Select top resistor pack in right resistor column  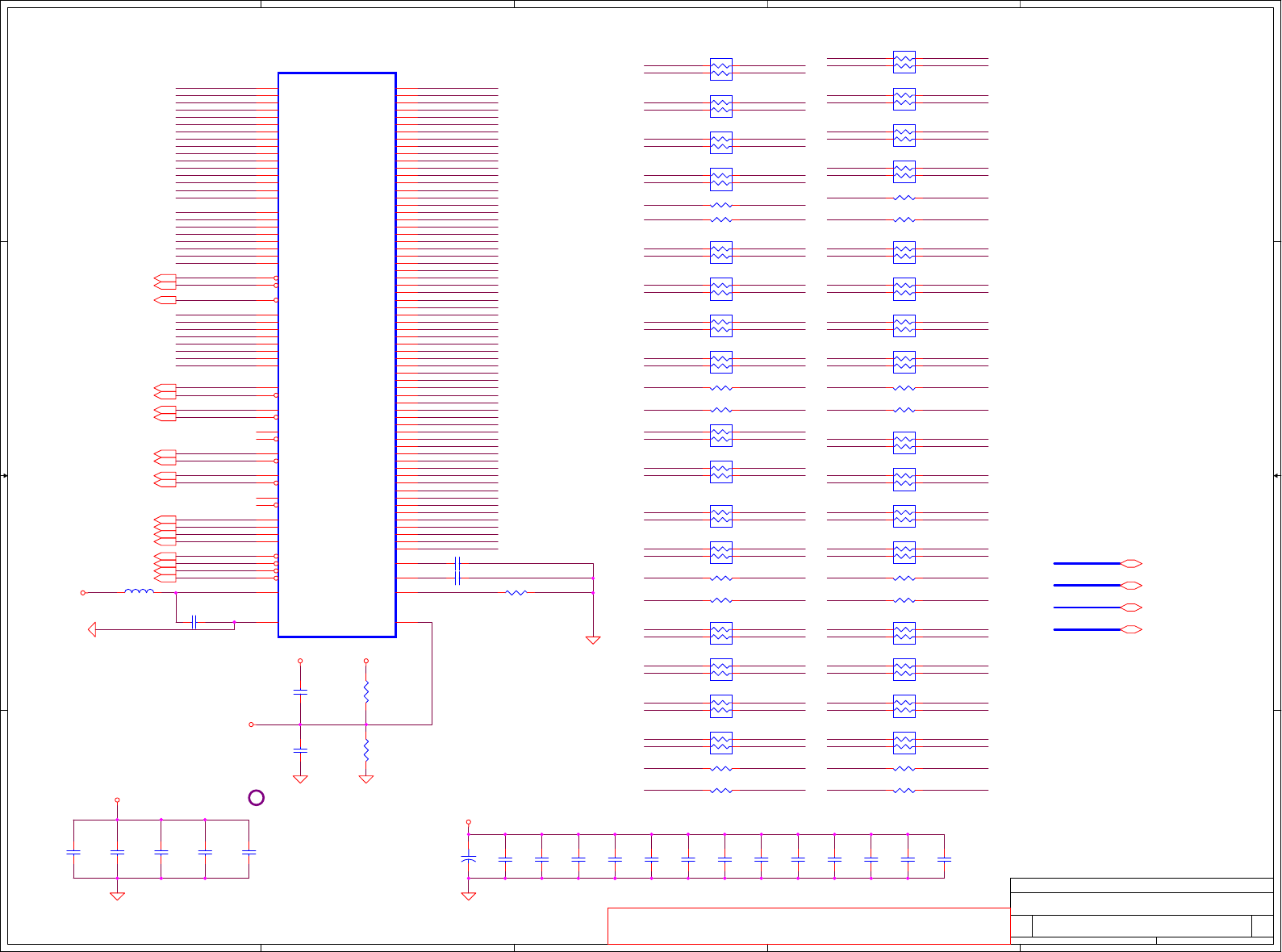click(904, 62)
